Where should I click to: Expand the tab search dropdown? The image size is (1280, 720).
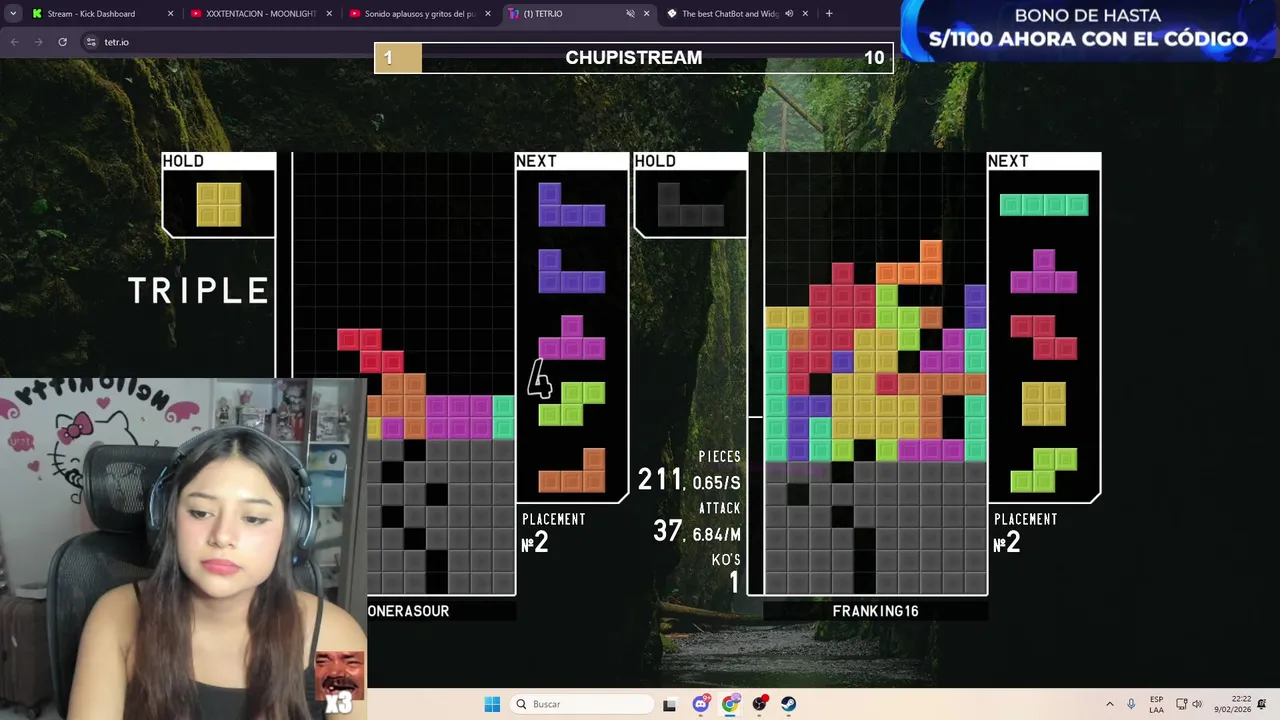click(x=13, y=14)
